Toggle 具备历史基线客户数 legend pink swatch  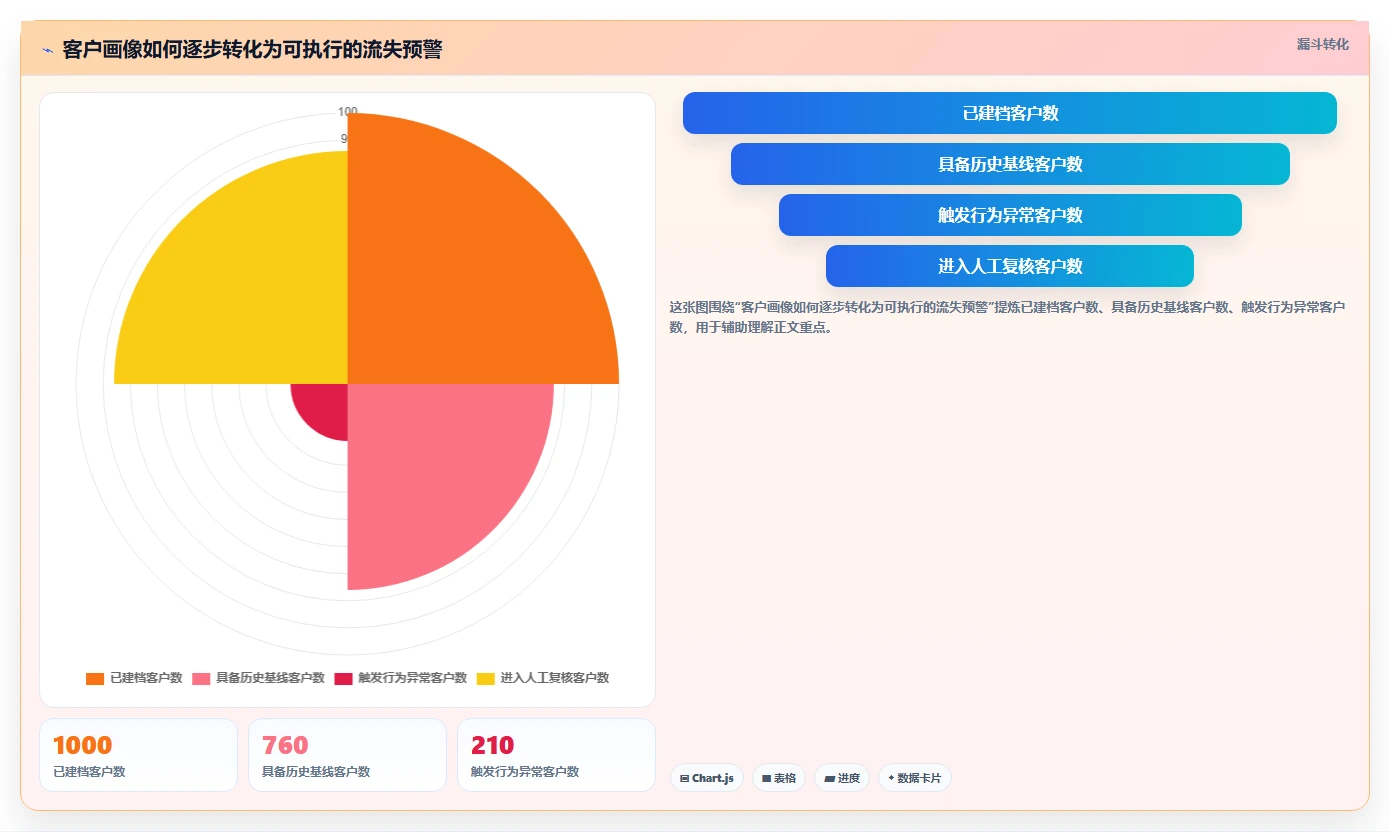point(201,678)
